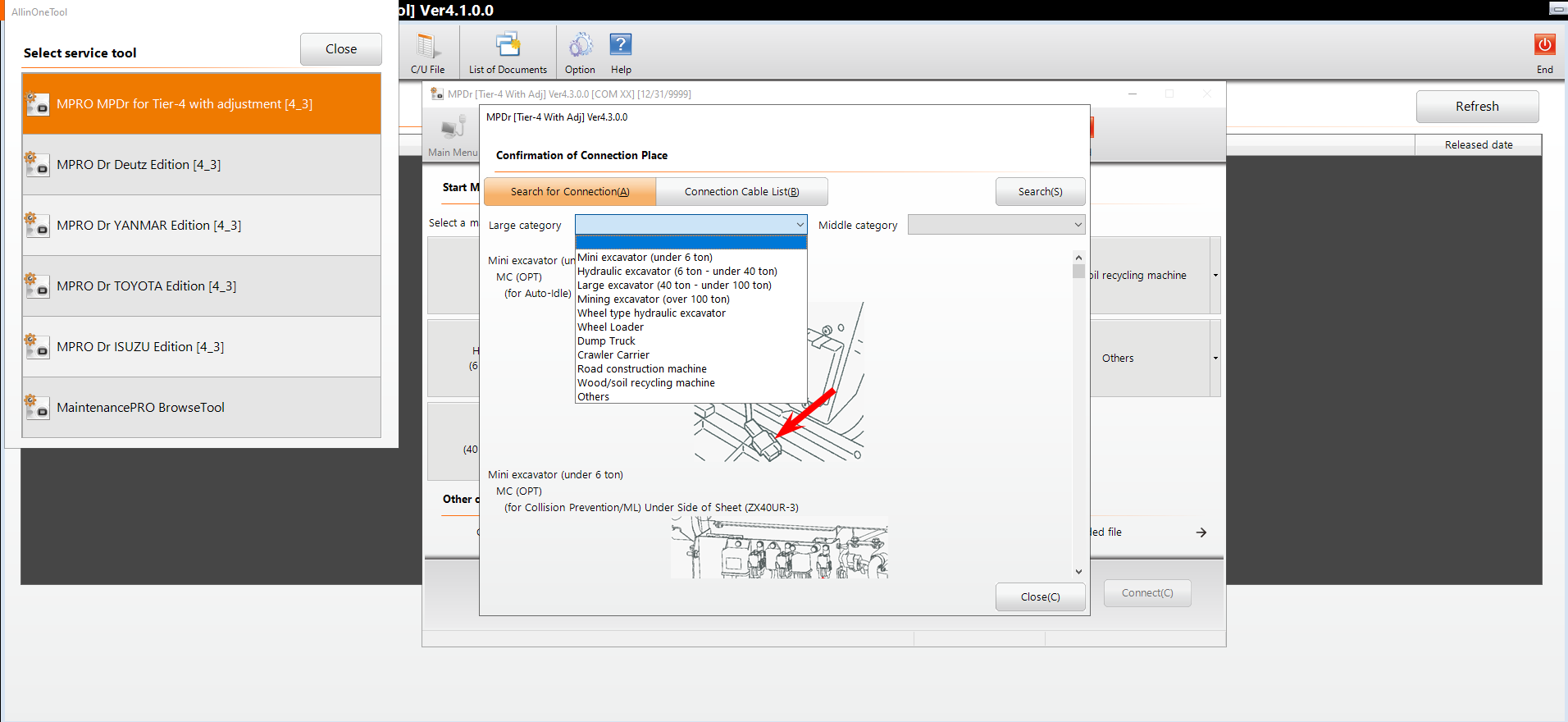The image size is (1568, 722).
Task: Click the icon beside MPRO Dr ISUZU Edition
Action: coord(37,347)
